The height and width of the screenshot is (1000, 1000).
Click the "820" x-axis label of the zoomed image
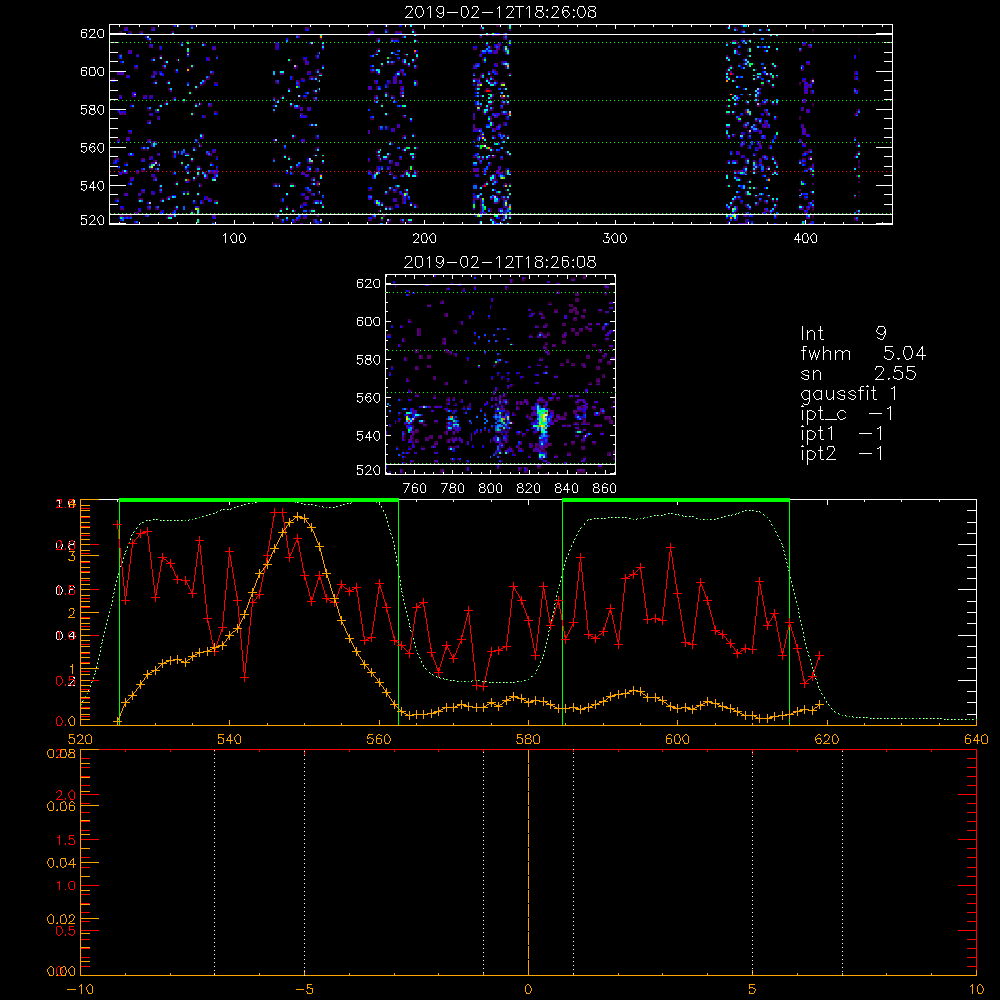click(x=529, y=489)
